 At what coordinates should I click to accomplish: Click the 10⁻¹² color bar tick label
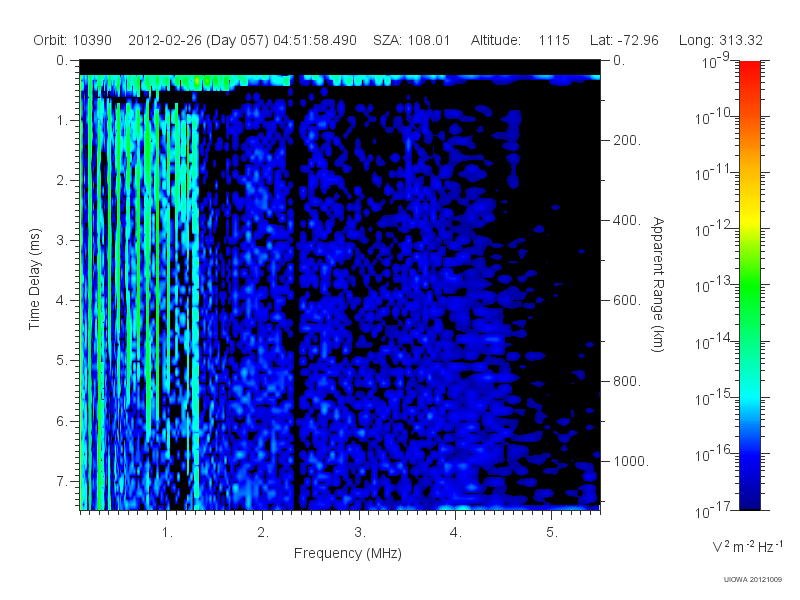(715, 229)
